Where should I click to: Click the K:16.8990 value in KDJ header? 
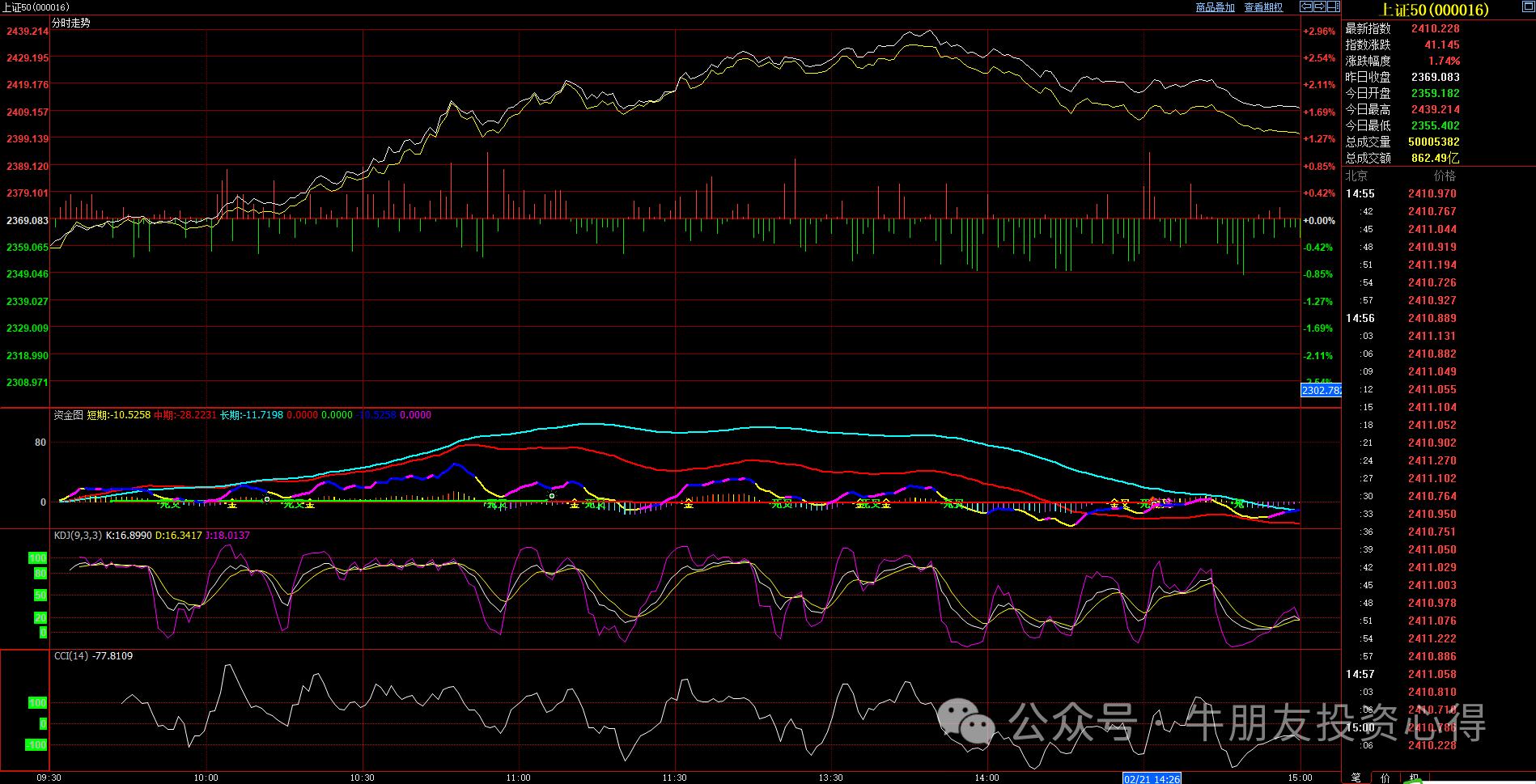coord(129,536)
